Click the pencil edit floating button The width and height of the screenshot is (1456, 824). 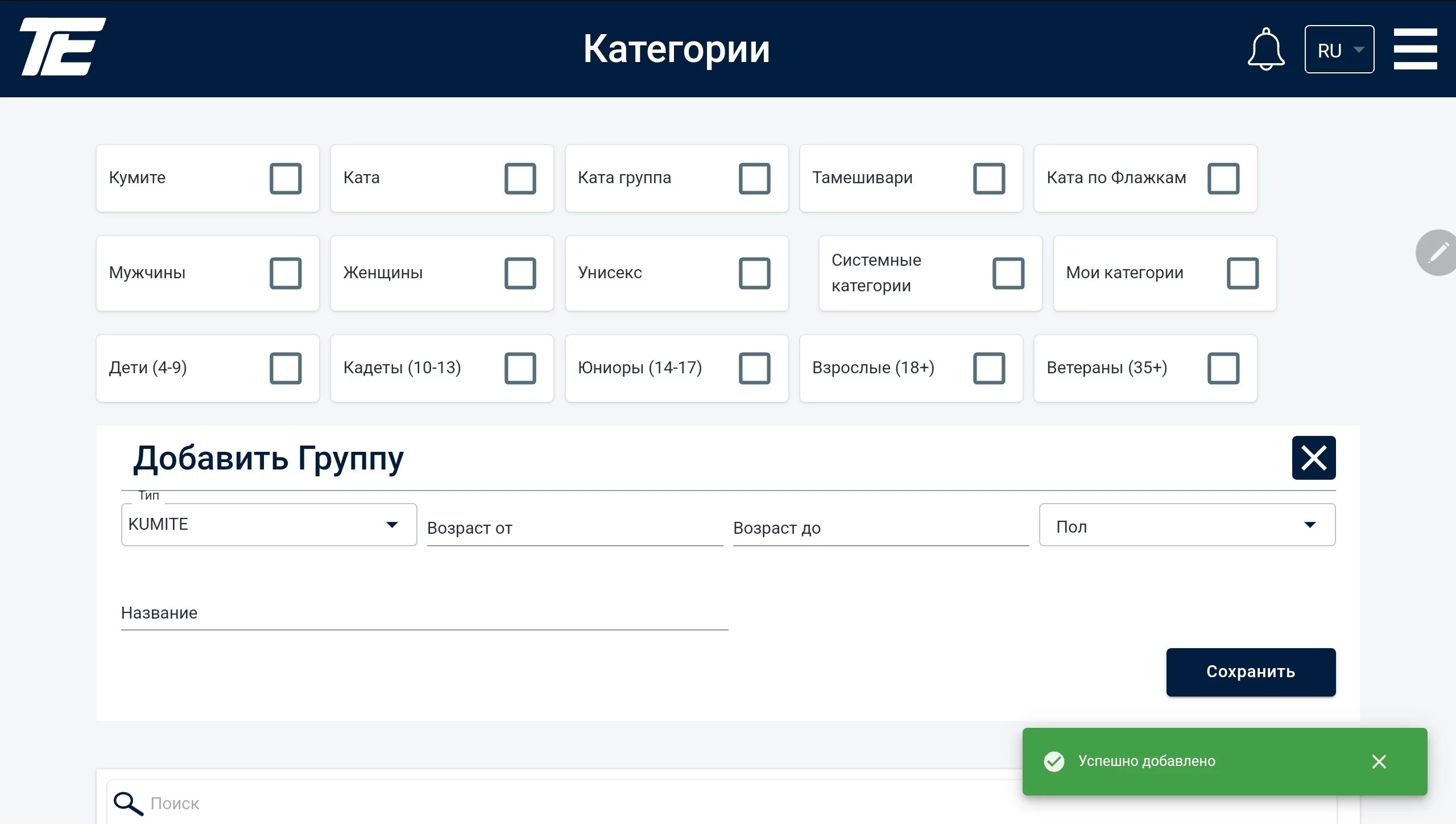[1438, 253]
